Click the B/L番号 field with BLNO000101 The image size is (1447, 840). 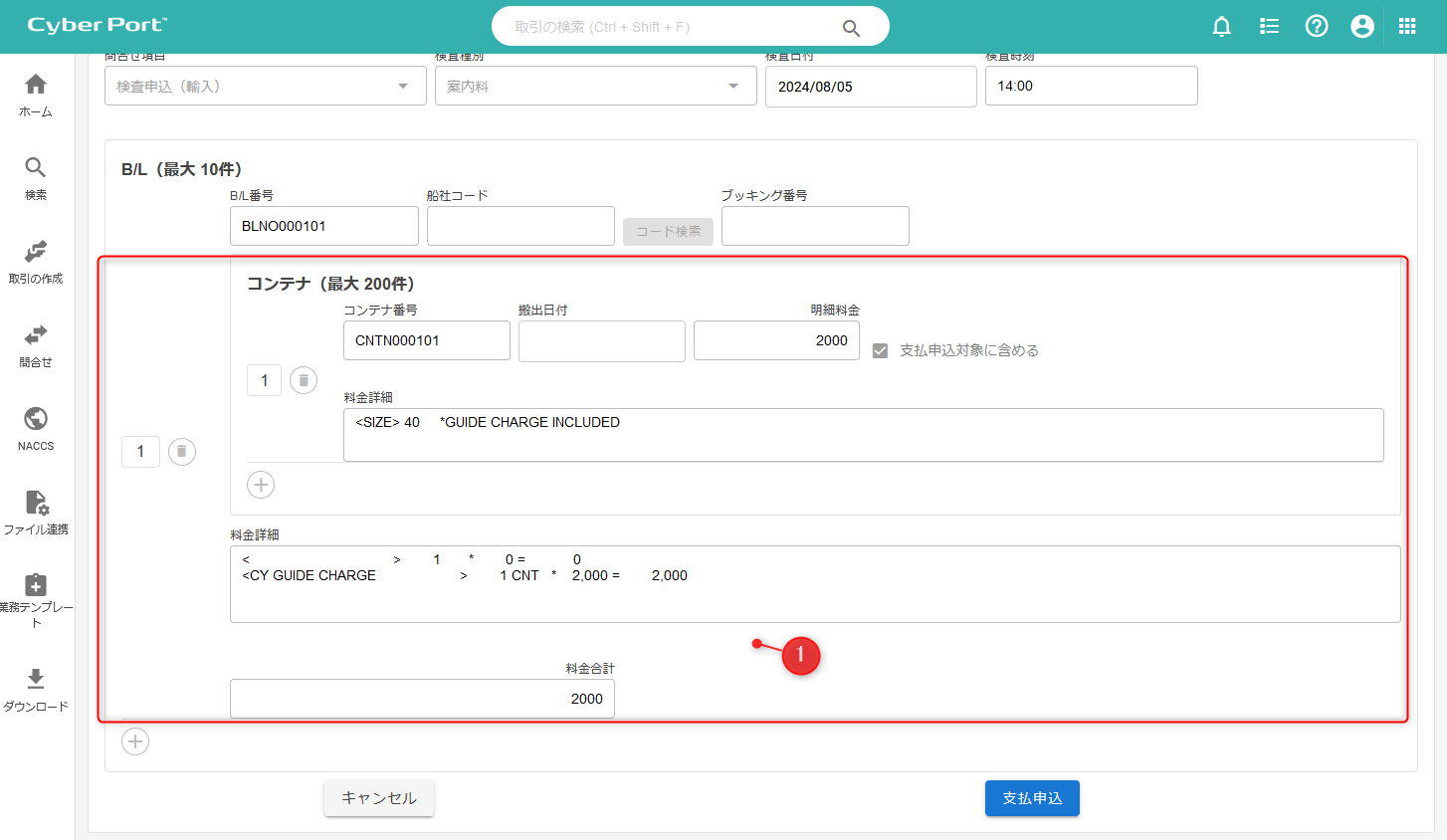tap(323, 226)
